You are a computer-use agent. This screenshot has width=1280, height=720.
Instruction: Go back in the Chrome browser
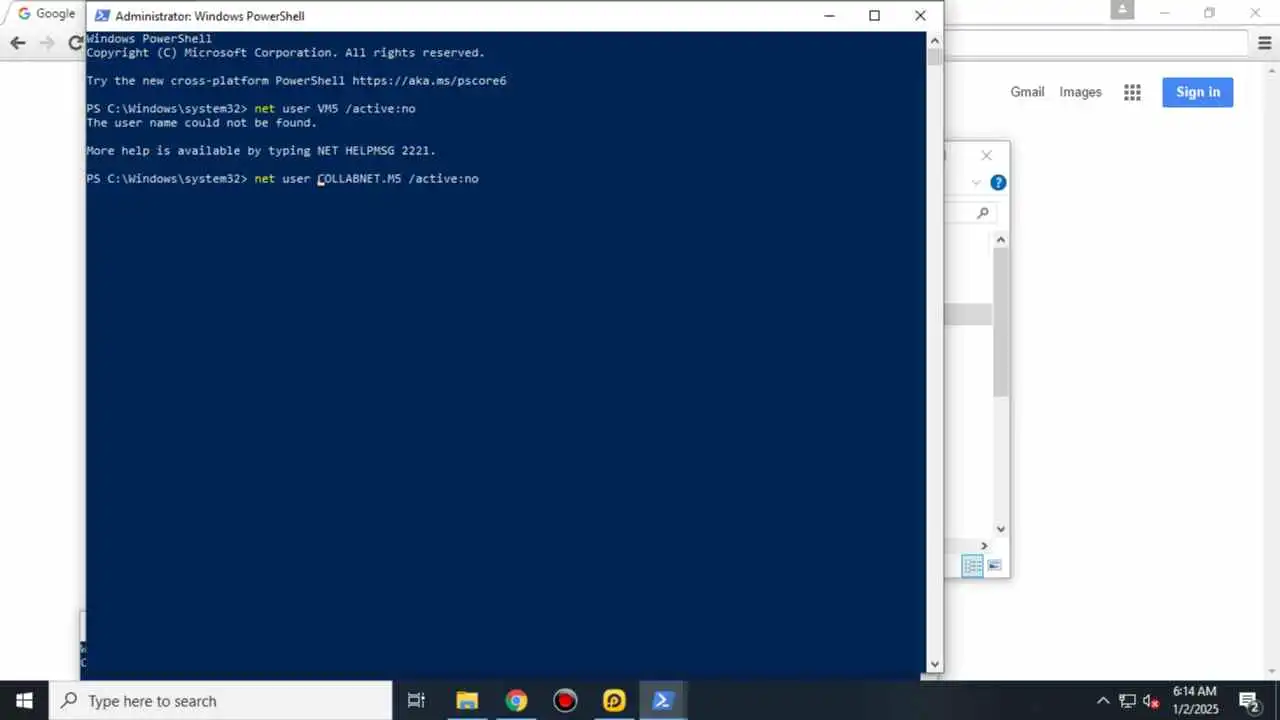(x=17, y=43)
